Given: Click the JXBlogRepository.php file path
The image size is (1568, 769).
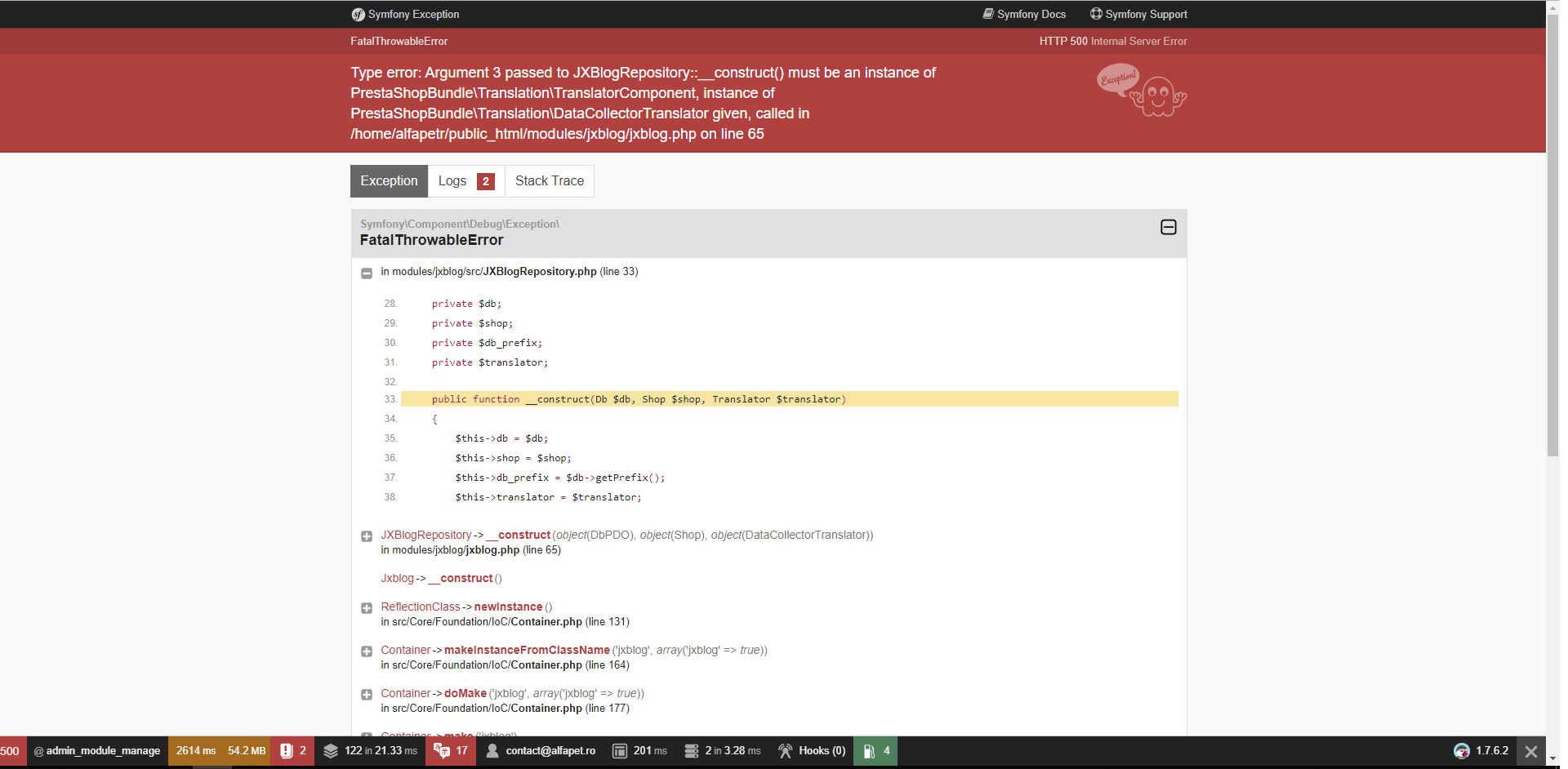Looking at the screenshot, I should point(510,272).
